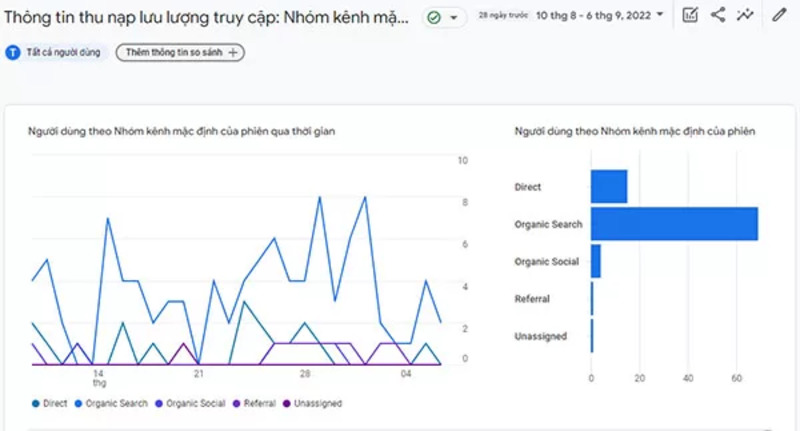This screenshot has width=800, height=431.
Task: Click the blue T user segment badge
Action: tap(13, 52)
